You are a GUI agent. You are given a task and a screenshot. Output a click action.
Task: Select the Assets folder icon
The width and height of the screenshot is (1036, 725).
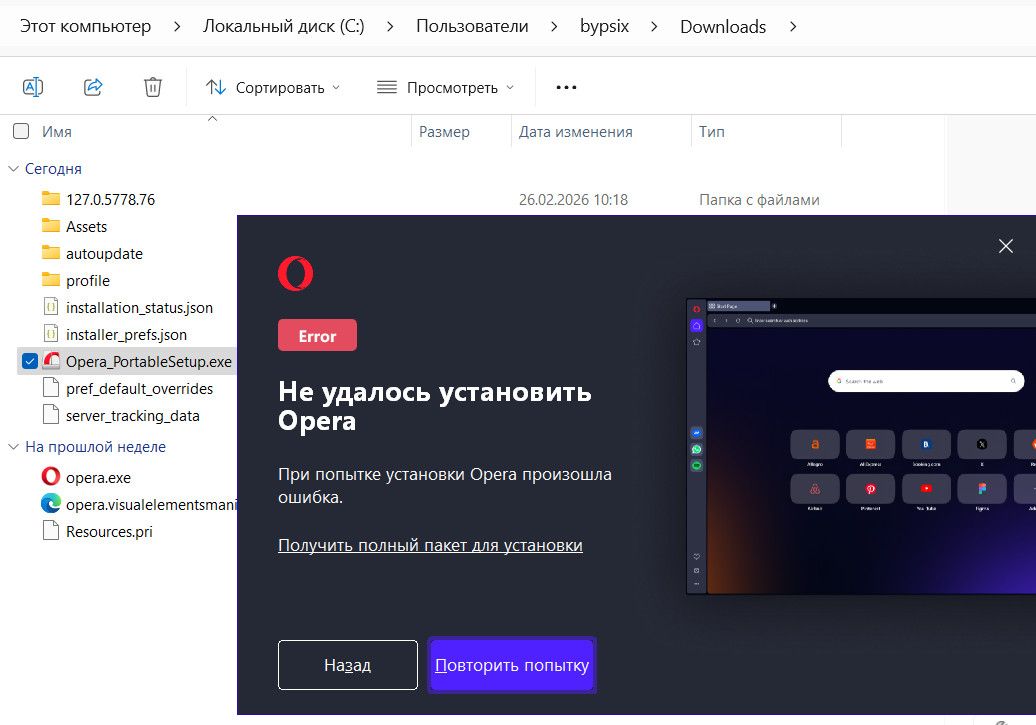(x=51, y=225)
